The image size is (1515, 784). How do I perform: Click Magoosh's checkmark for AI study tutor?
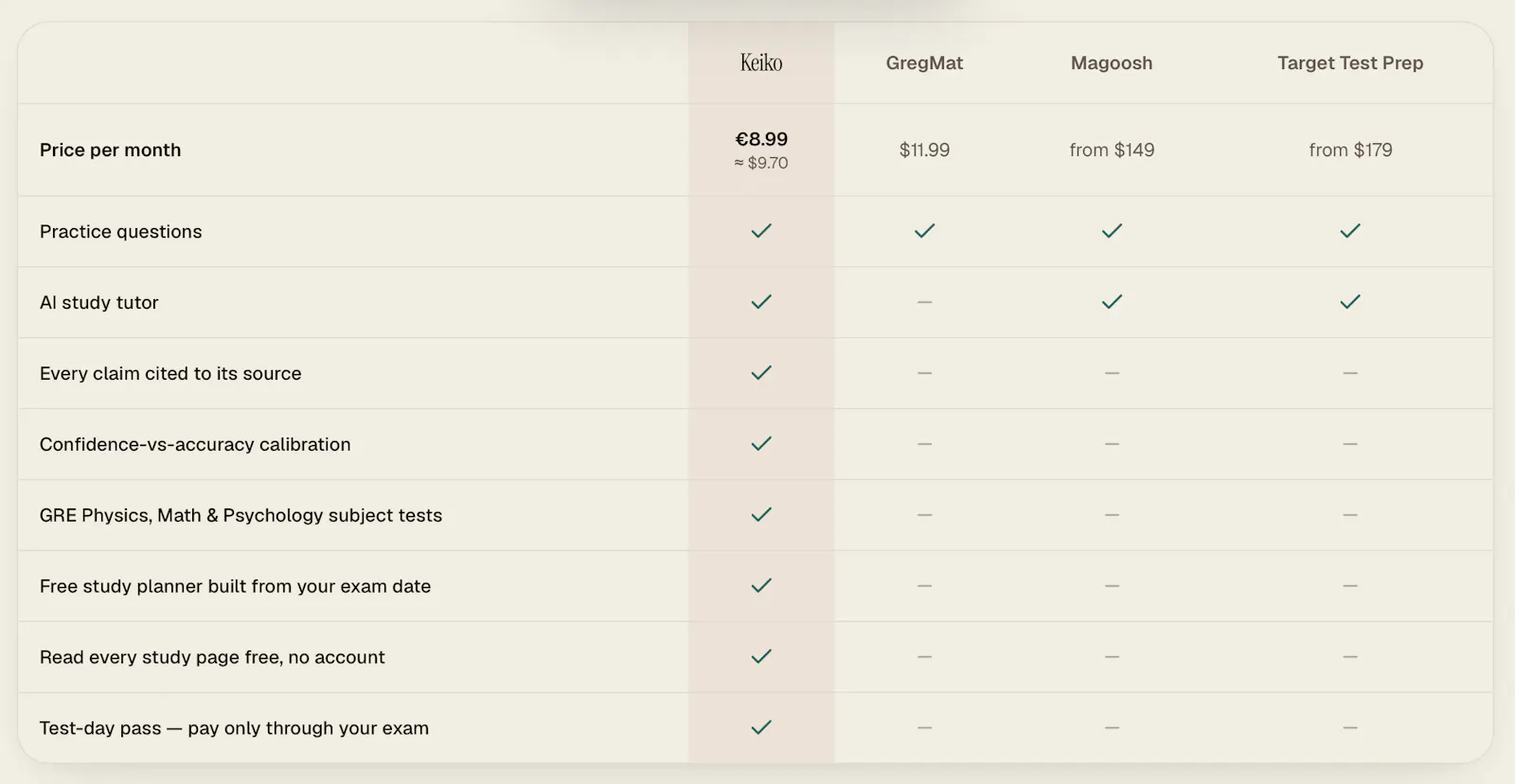(x=1112, y=302)
